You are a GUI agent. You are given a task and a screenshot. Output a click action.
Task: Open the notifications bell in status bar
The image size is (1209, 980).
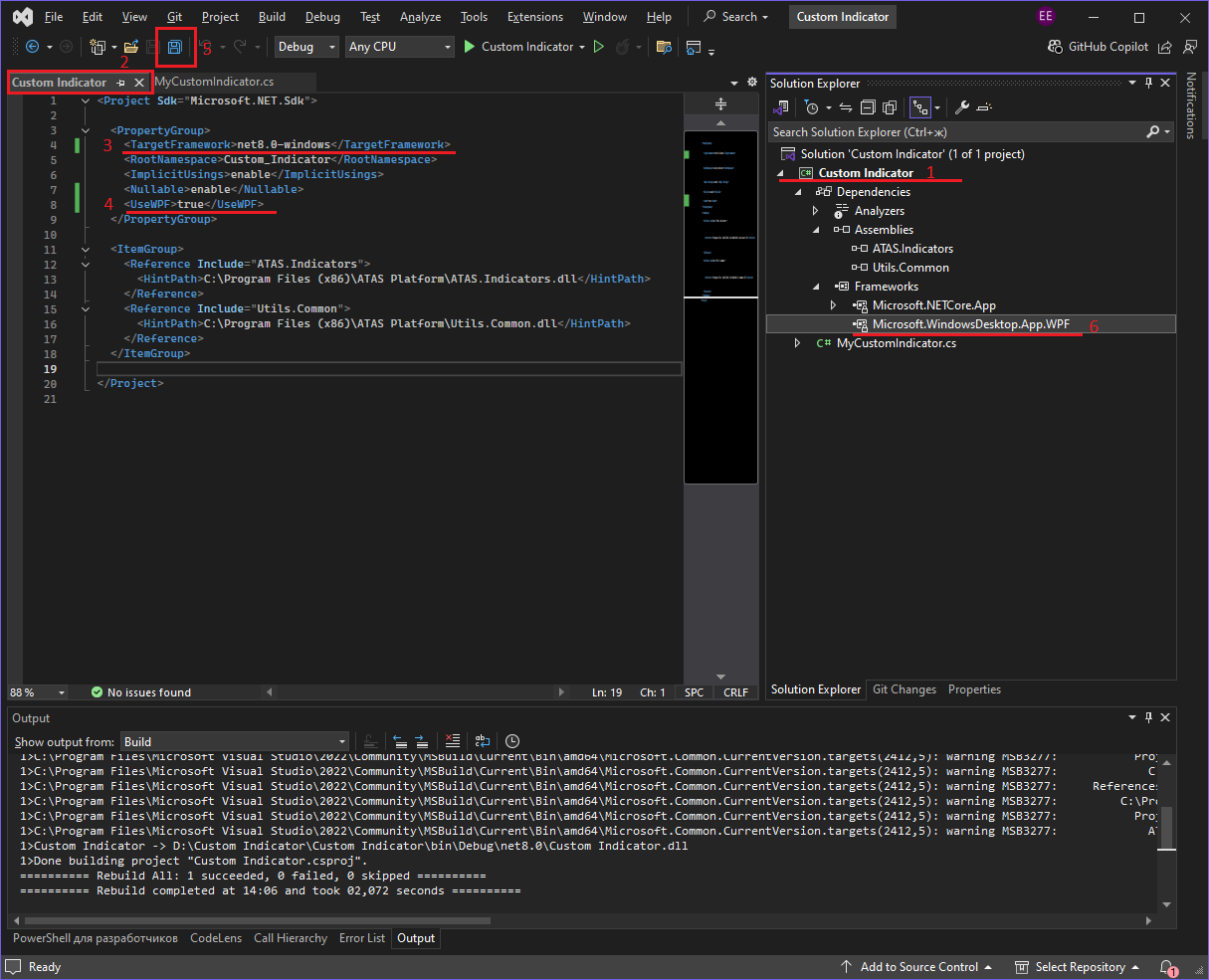coord(1168,967)
